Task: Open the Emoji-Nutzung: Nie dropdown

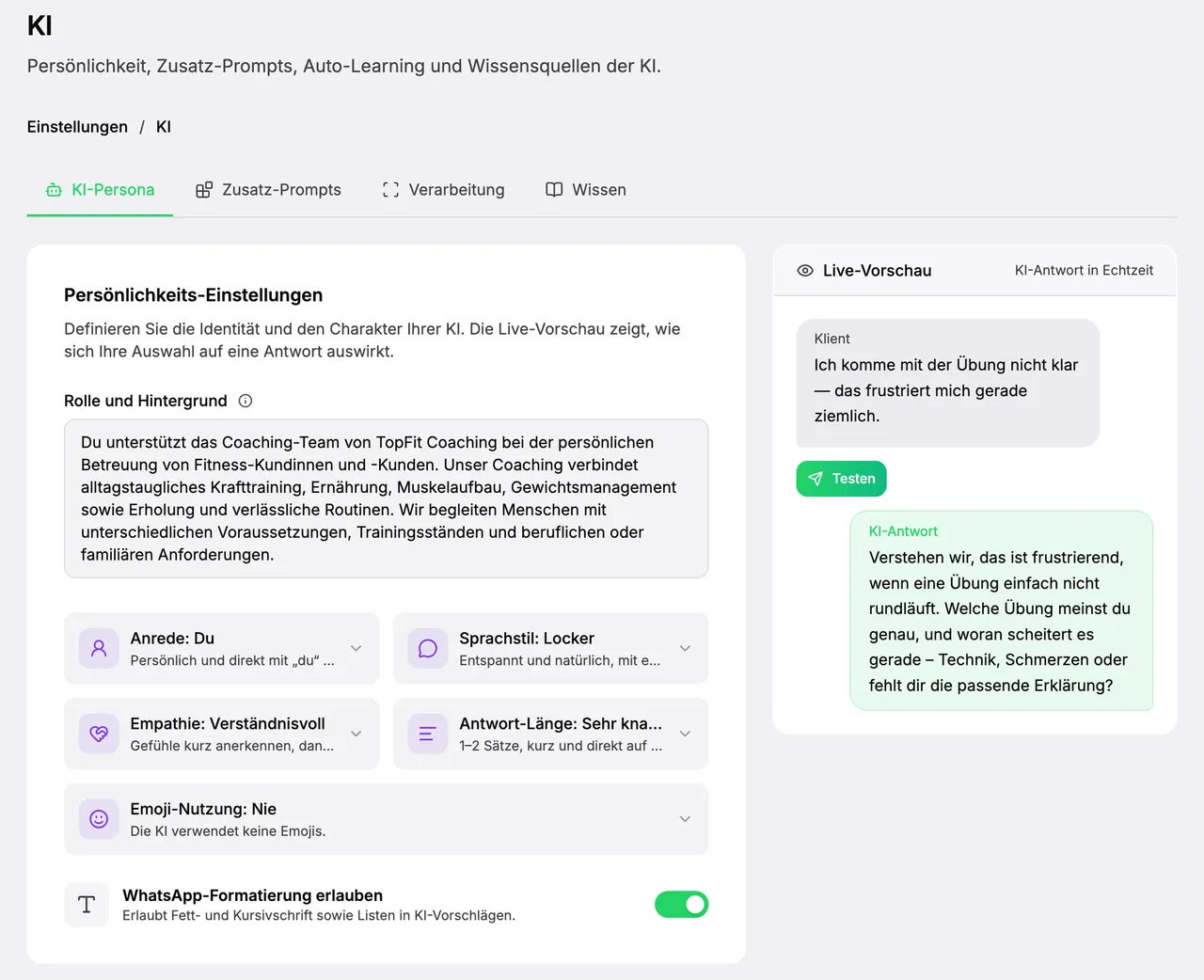Action: pos(387,819)
